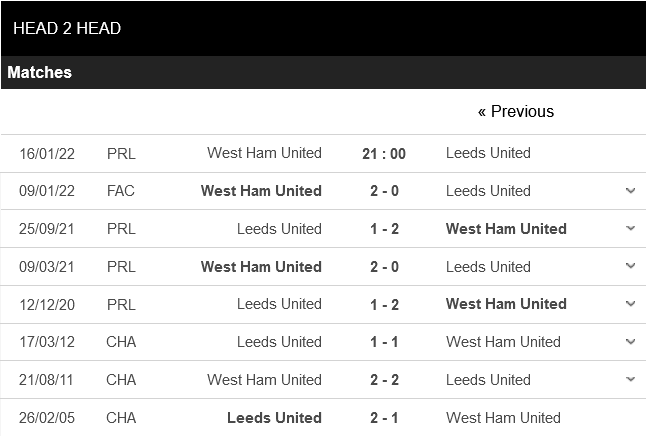The width and height of the screenshot is (646, 436).
Task: View the 1 - 1 score from 17/03/12
Action: [384, 342]
